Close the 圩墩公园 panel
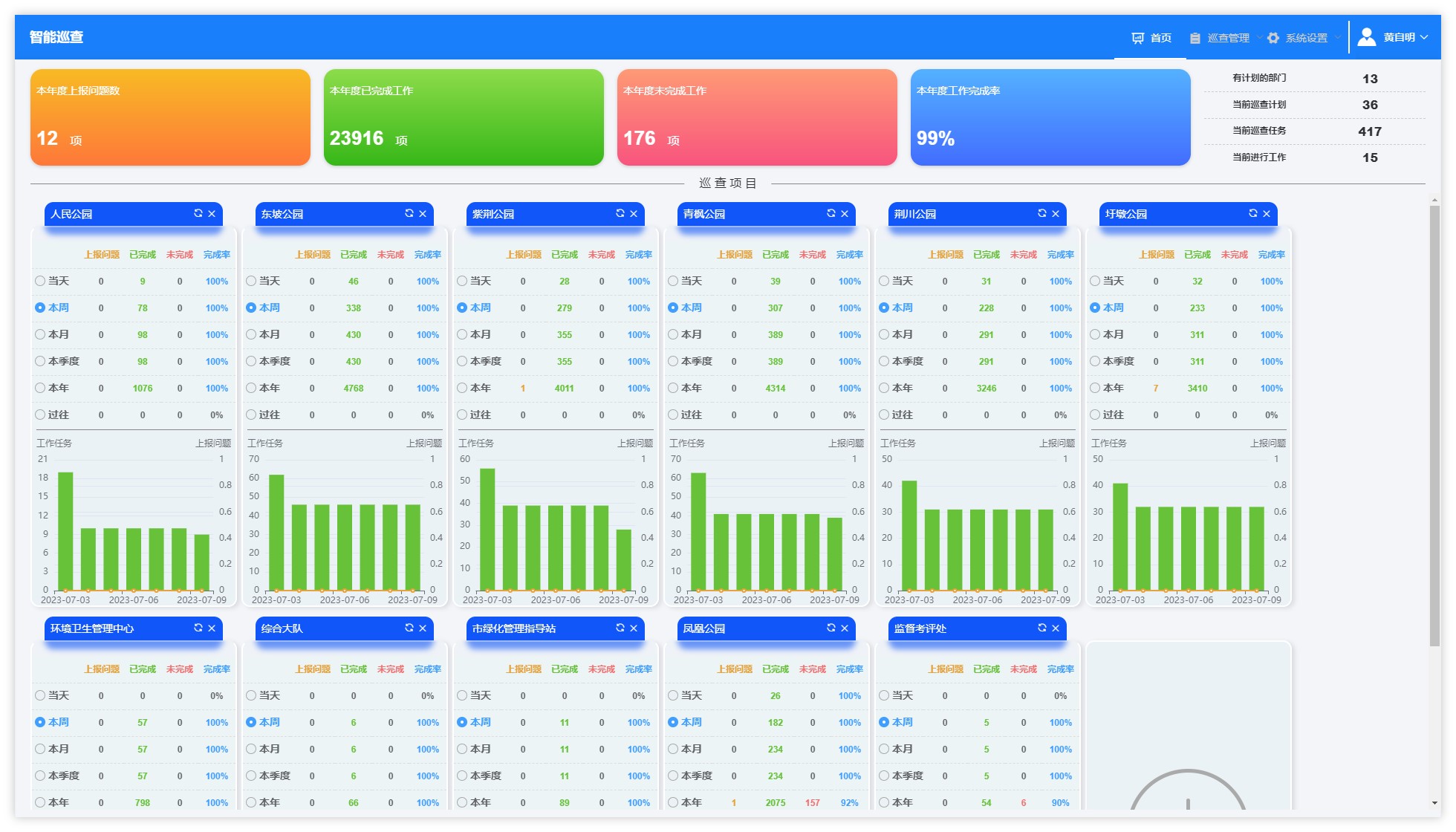 coord(1267,213)
